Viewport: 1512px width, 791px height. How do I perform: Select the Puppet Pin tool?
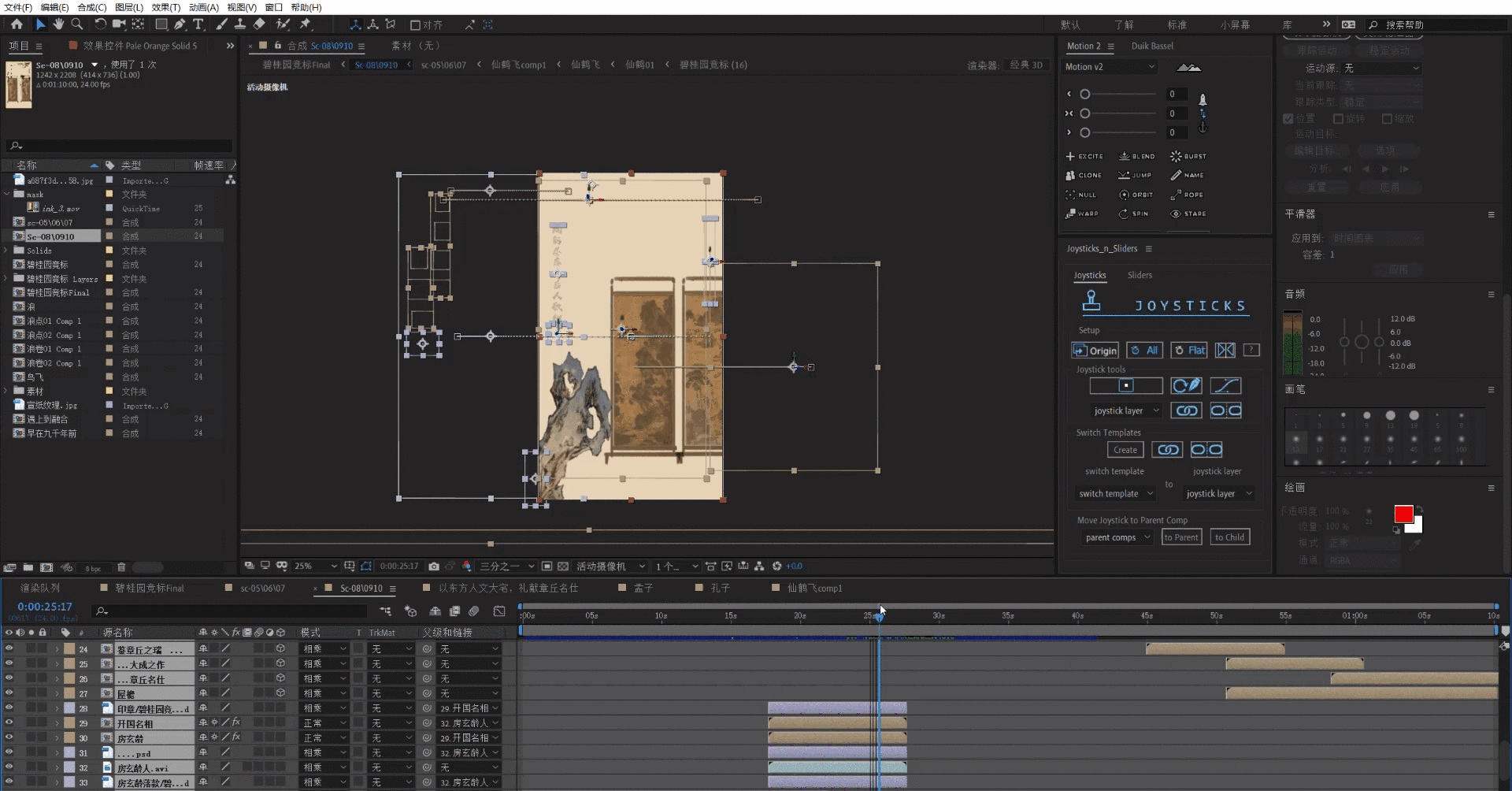point(306,24)
